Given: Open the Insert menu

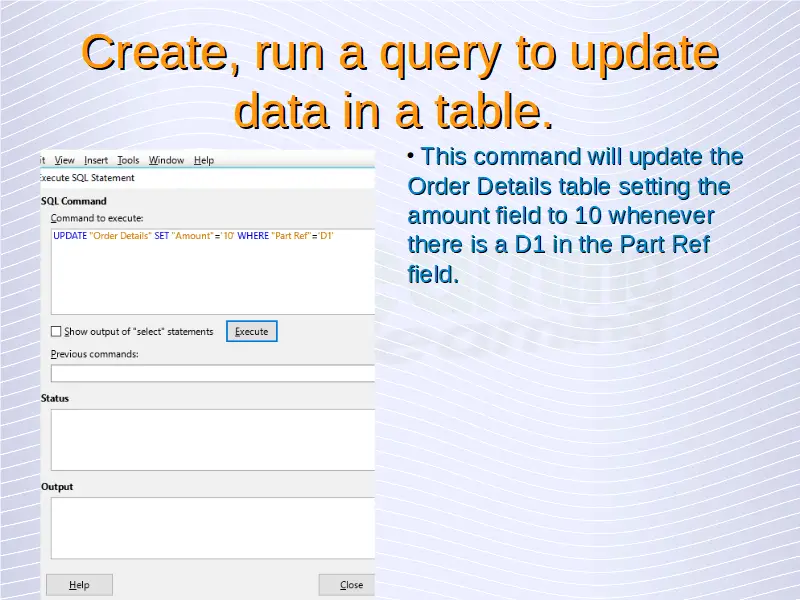Looking at the screenshot, I should pyautogui.click(x=96, y=160).
